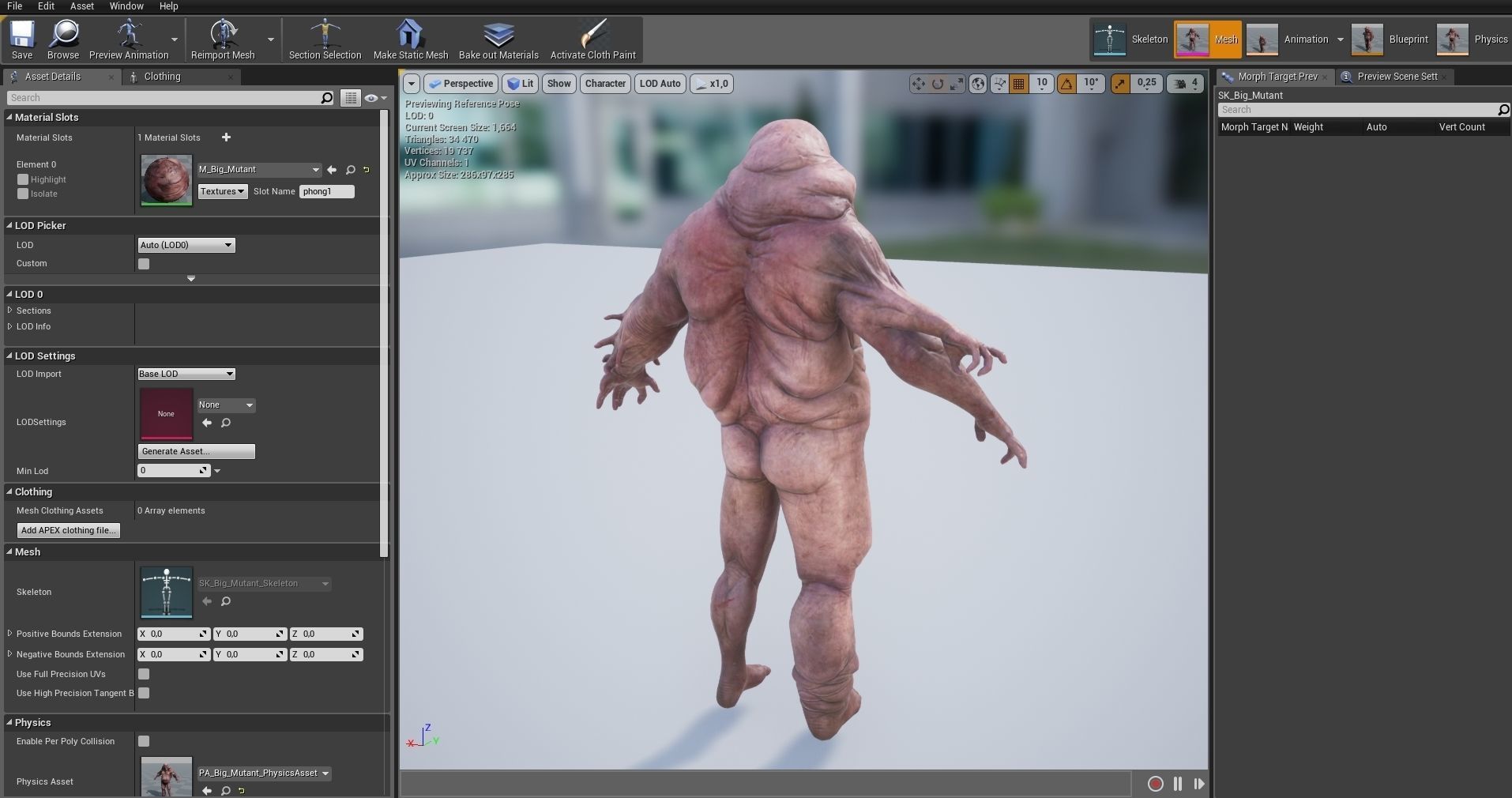
Task: Open LOD Auto (LOD0) picker dropdown
Action: tap(186, 245)
